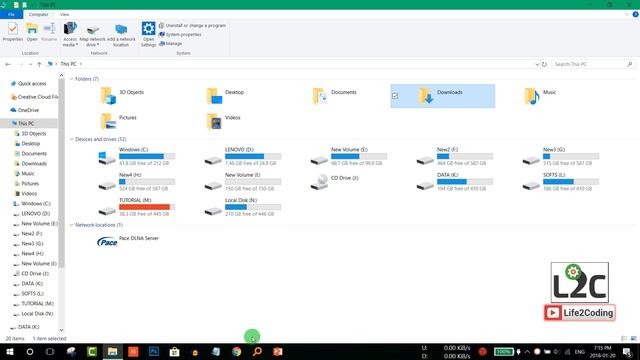Select Windows (C:) in navigation tree
This screenshot has height=360, width=640.
[36, 204]
